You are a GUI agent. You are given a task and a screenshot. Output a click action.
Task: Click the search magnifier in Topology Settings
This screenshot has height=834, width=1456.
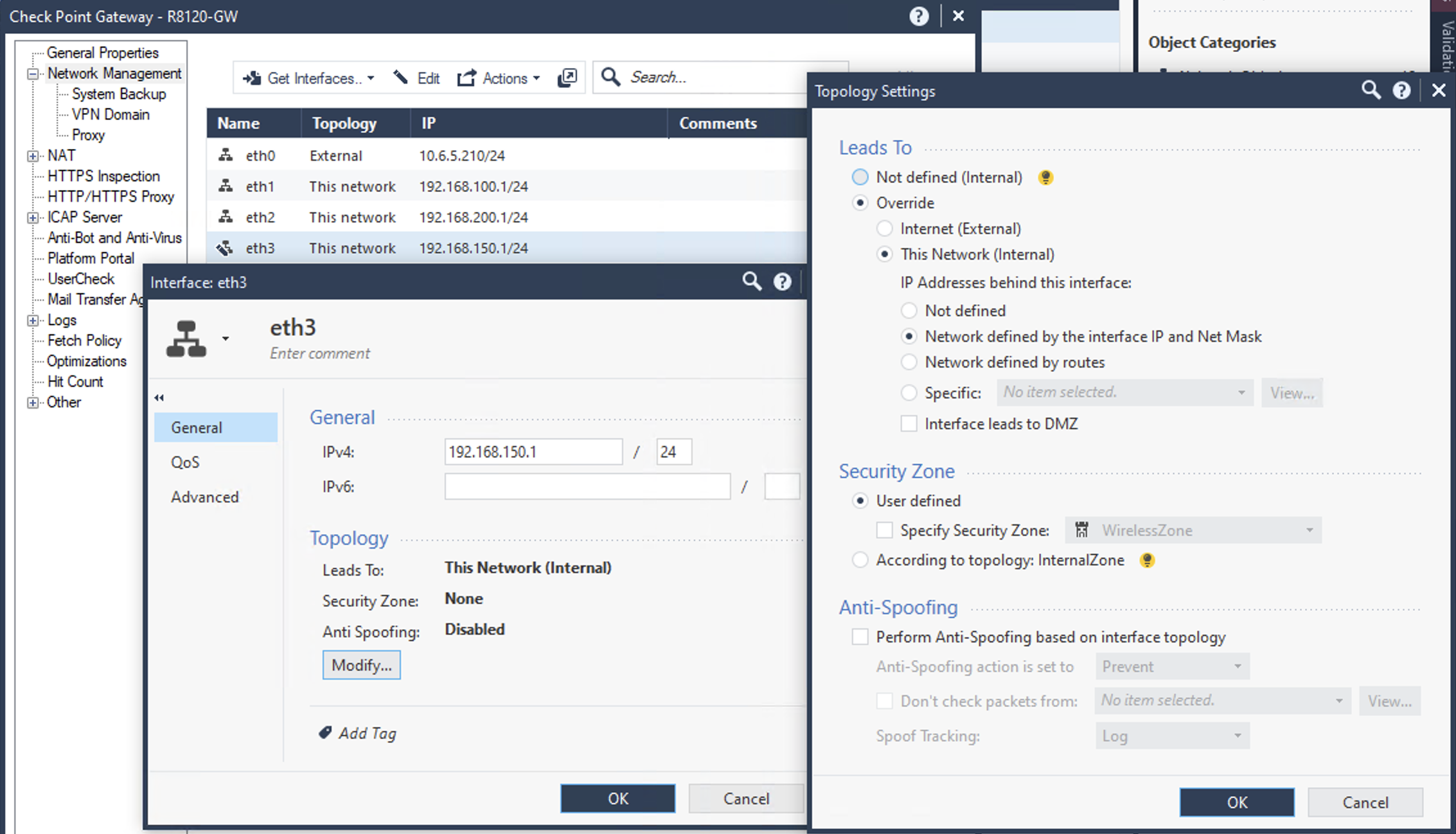click(1371, 90)
